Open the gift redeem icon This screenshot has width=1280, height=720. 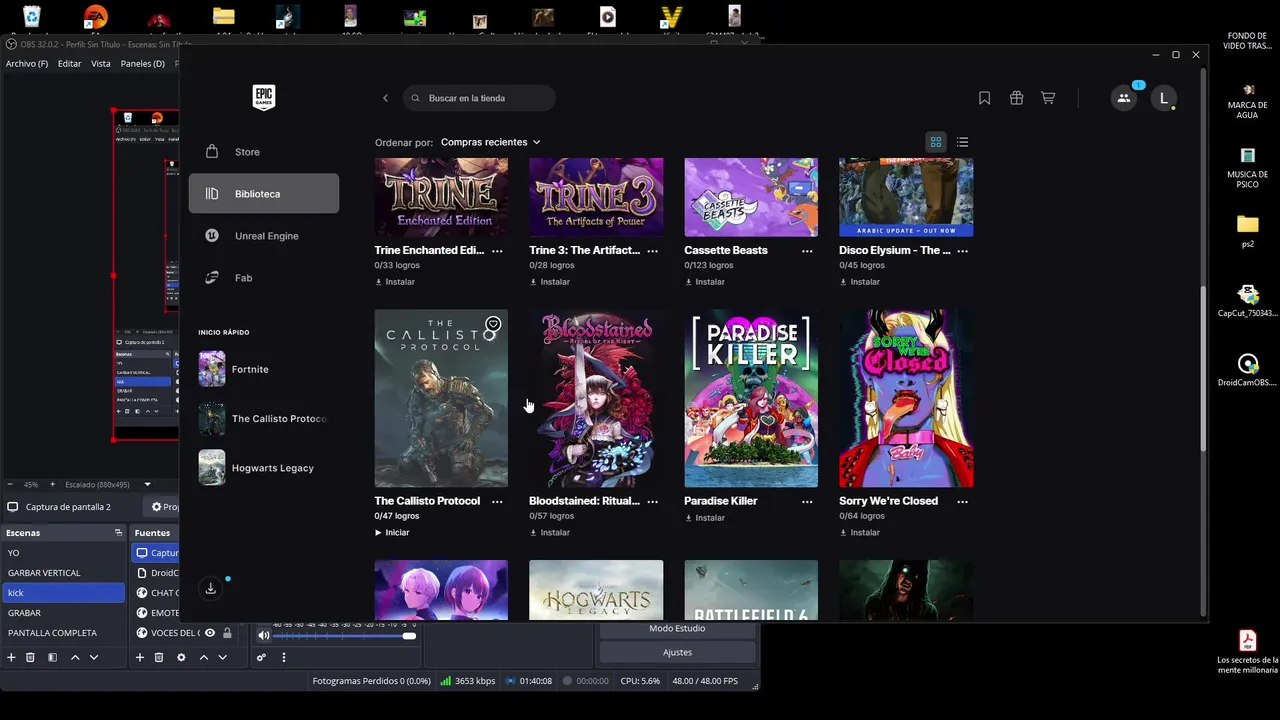point(1016,98)
